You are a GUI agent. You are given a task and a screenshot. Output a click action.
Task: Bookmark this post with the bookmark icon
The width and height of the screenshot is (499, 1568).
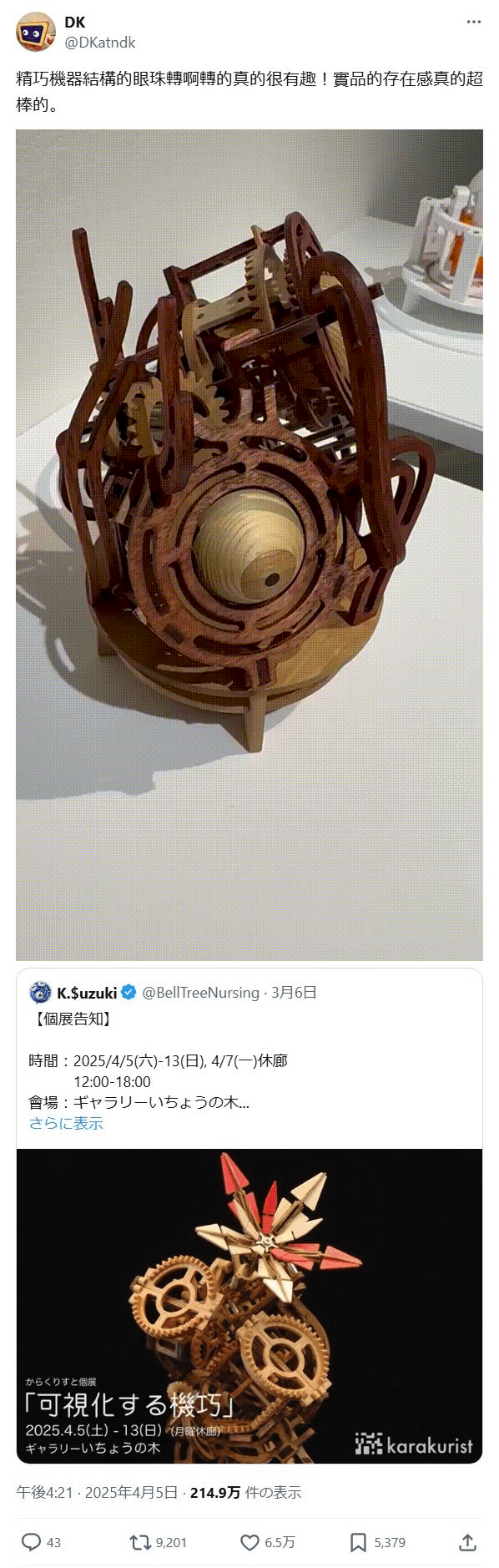[x=358, y=1541]
